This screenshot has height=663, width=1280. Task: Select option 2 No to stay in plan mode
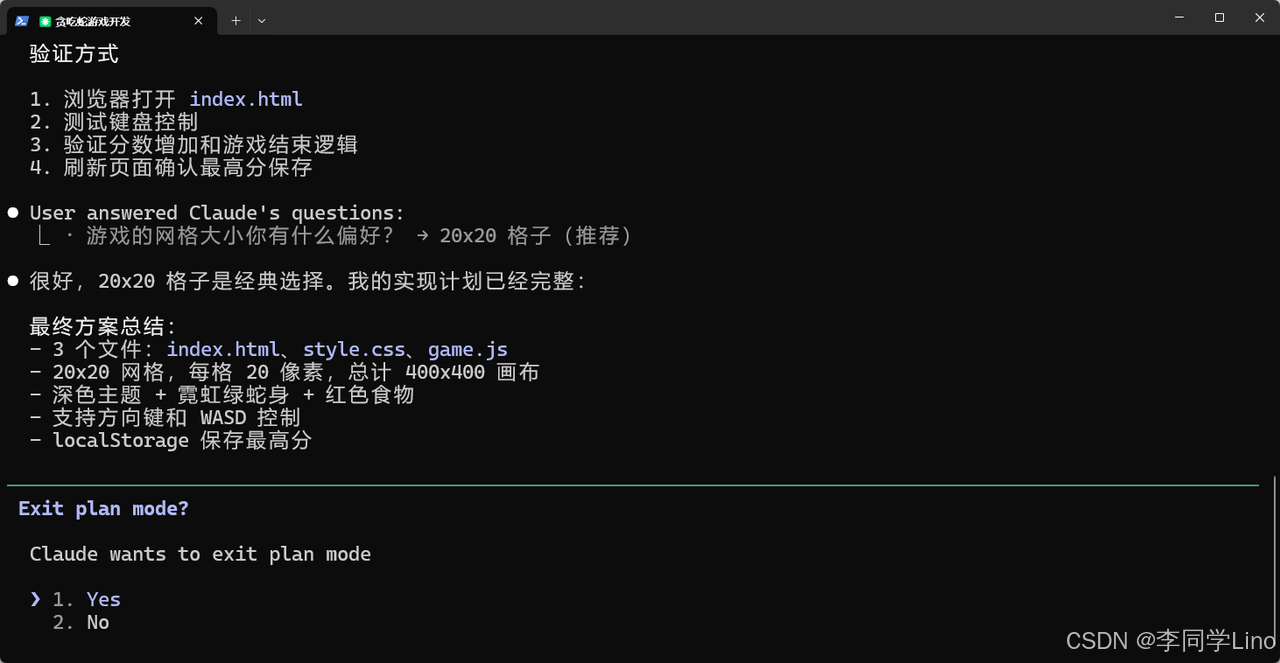point(80,621)
